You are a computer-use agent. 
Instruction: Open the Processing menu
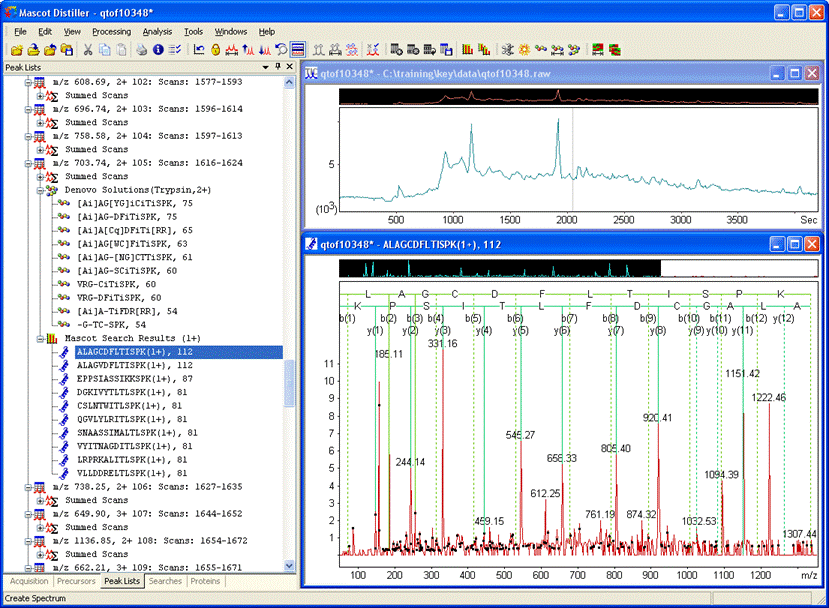click(112, 32)
